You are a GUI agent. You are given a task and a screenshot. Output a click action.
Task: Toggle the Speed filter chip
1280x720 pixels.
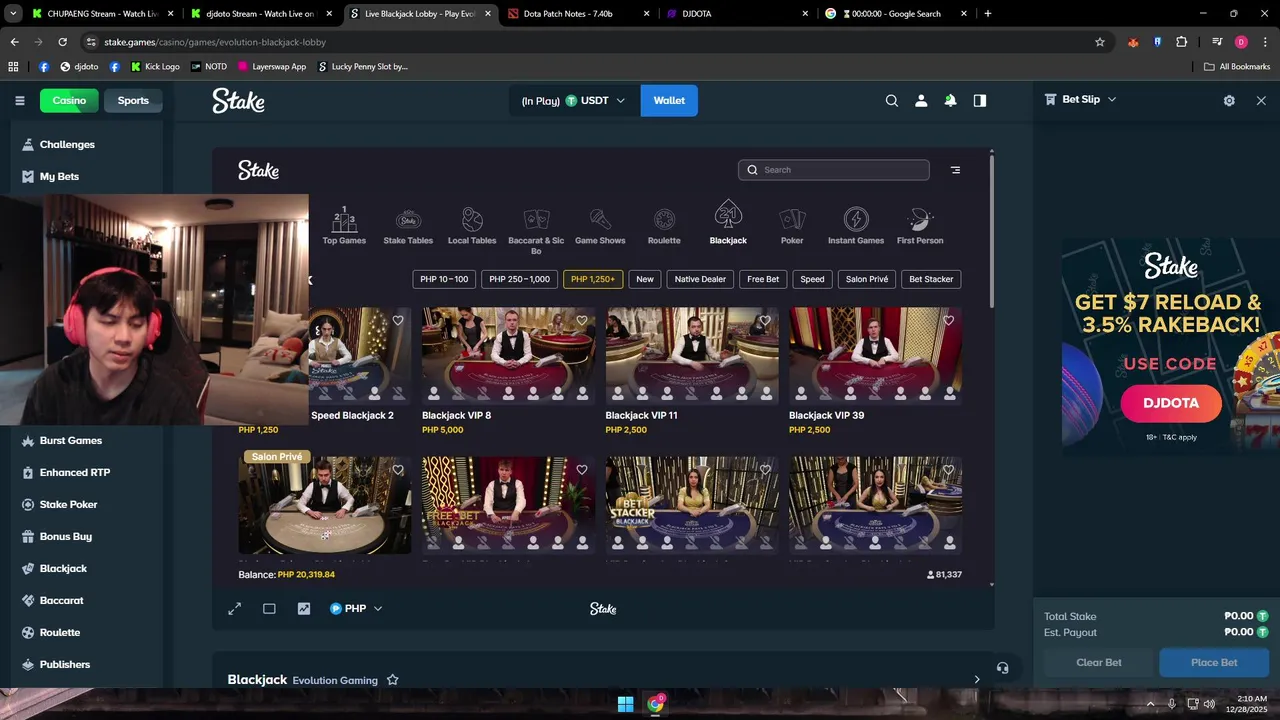pos(812,279)
